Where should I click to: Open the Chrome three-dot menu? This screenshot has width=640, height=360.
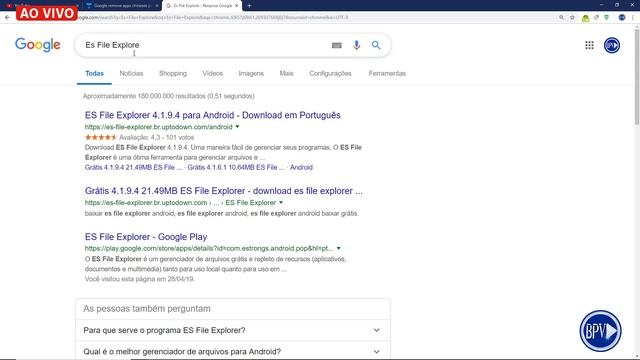(x=633, y=18)
